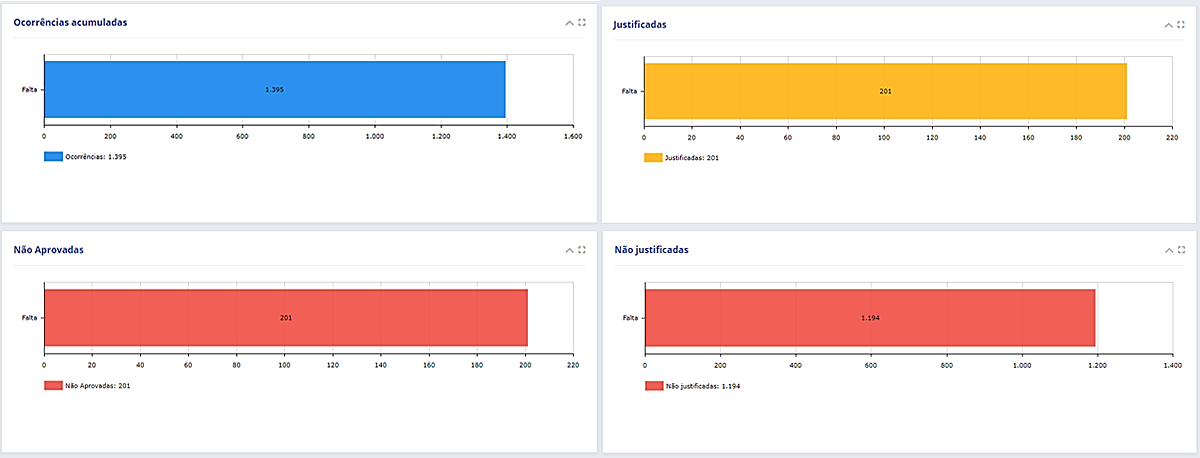Viewport: 1200px width, 458px height.
Task: Toggle the 'Não justificadas: 1.194' legend entry
Action: [702, 385]
